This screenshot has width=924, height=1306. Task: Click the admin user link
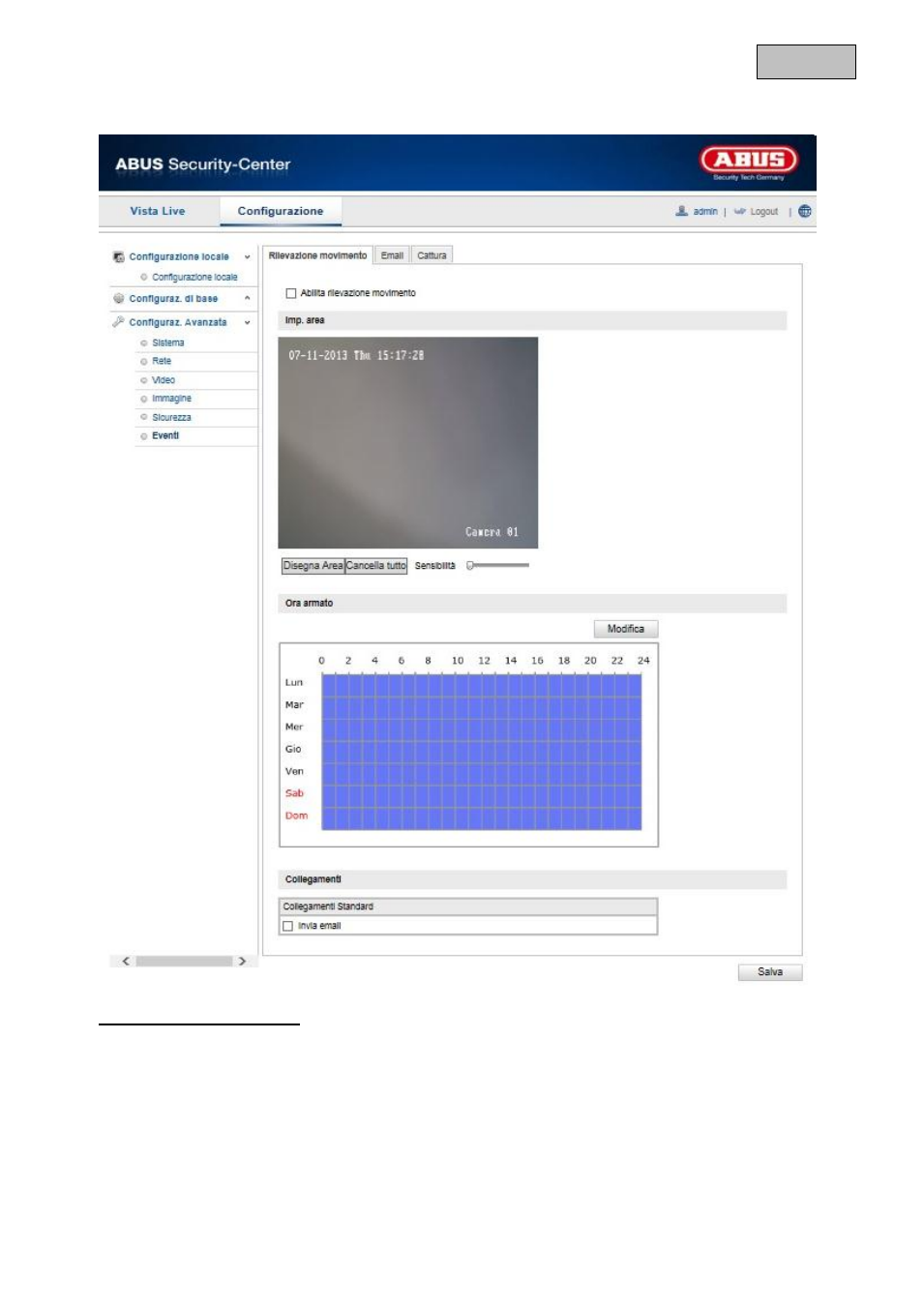pyautogui.click(x=705, y=212)
